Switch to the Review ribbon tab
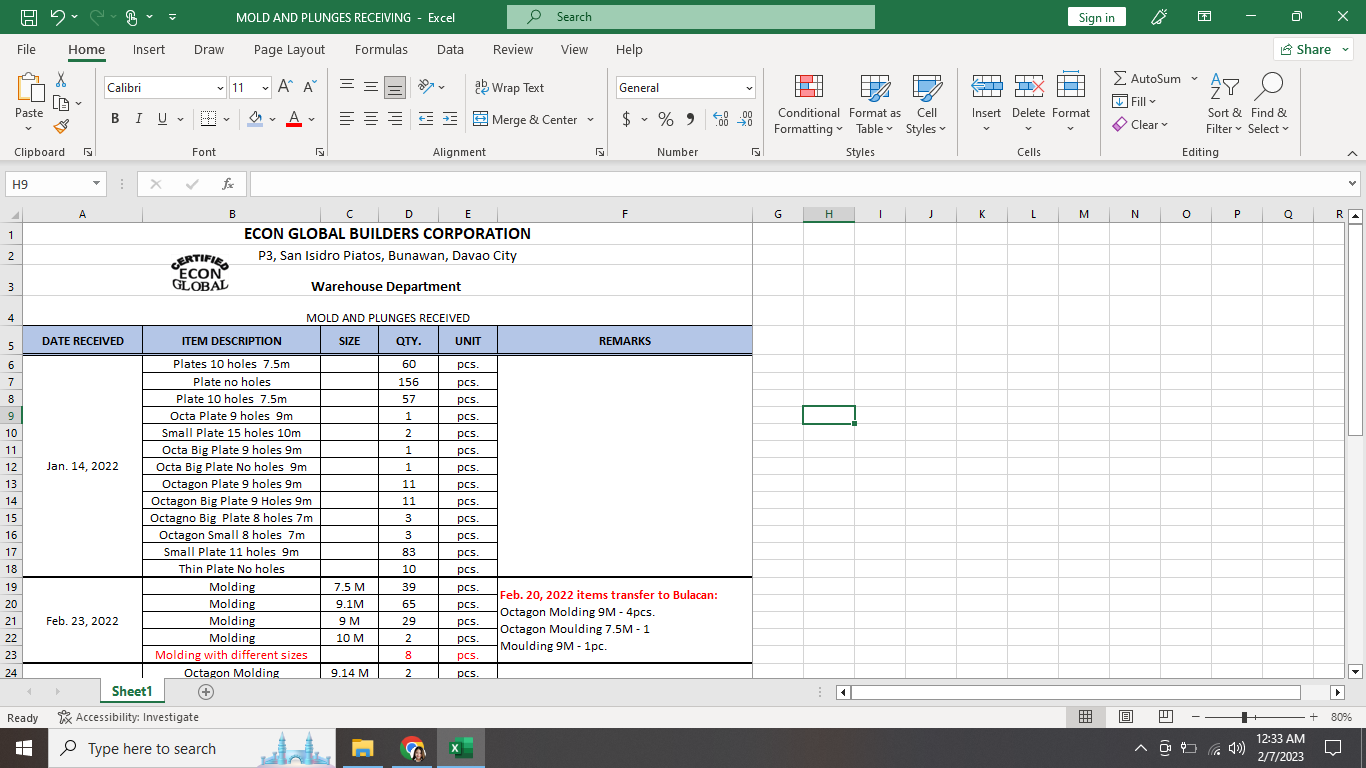 tap(513, 49)
